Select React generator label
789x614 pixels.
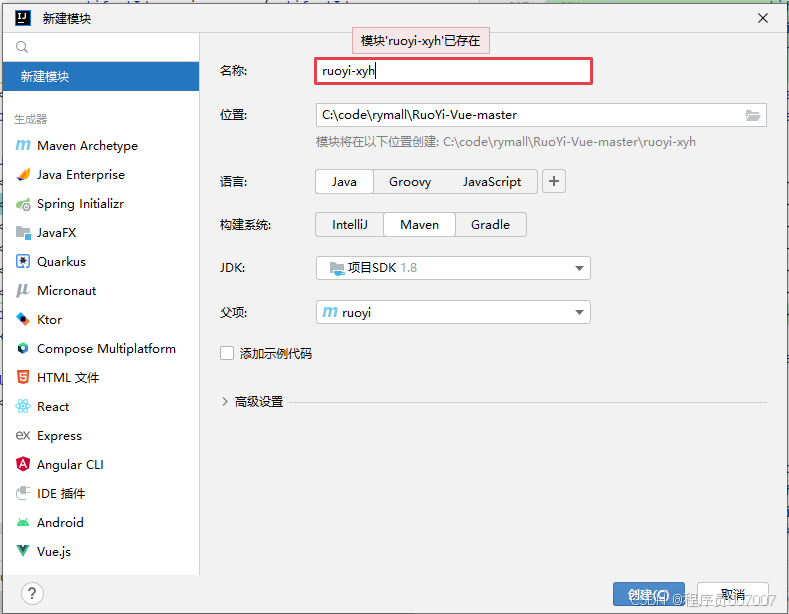pyautogui.click(x=53, y=407)
